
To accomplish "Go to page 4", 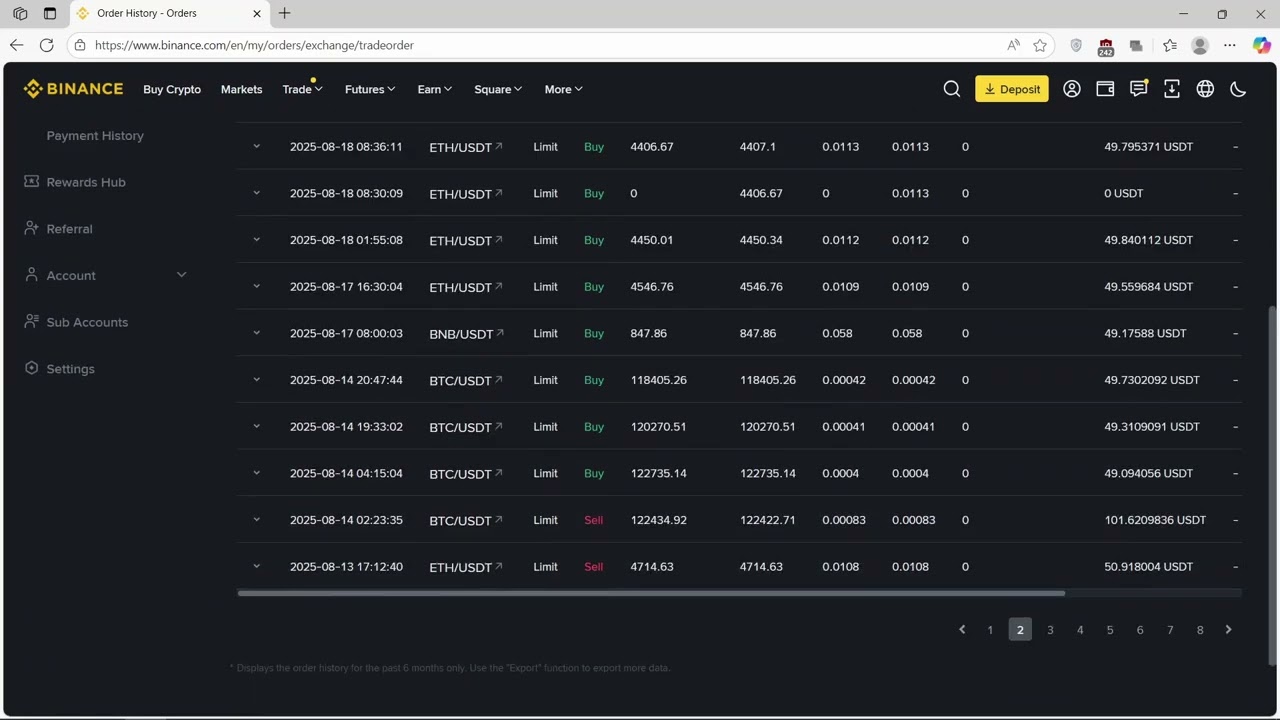I will [1080, 629].
